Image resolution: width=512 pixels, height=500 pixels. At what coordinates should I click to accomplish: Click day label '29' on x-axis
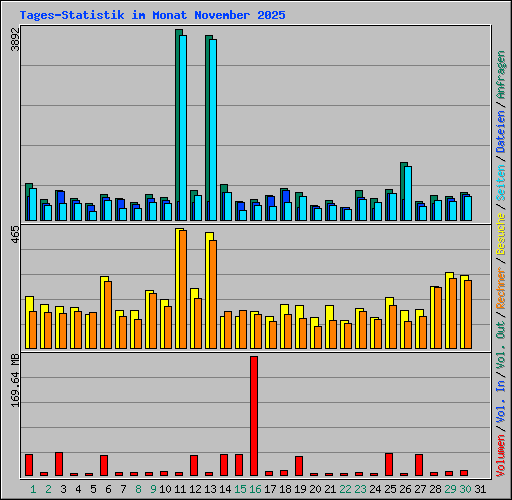[x=450, y=489]
